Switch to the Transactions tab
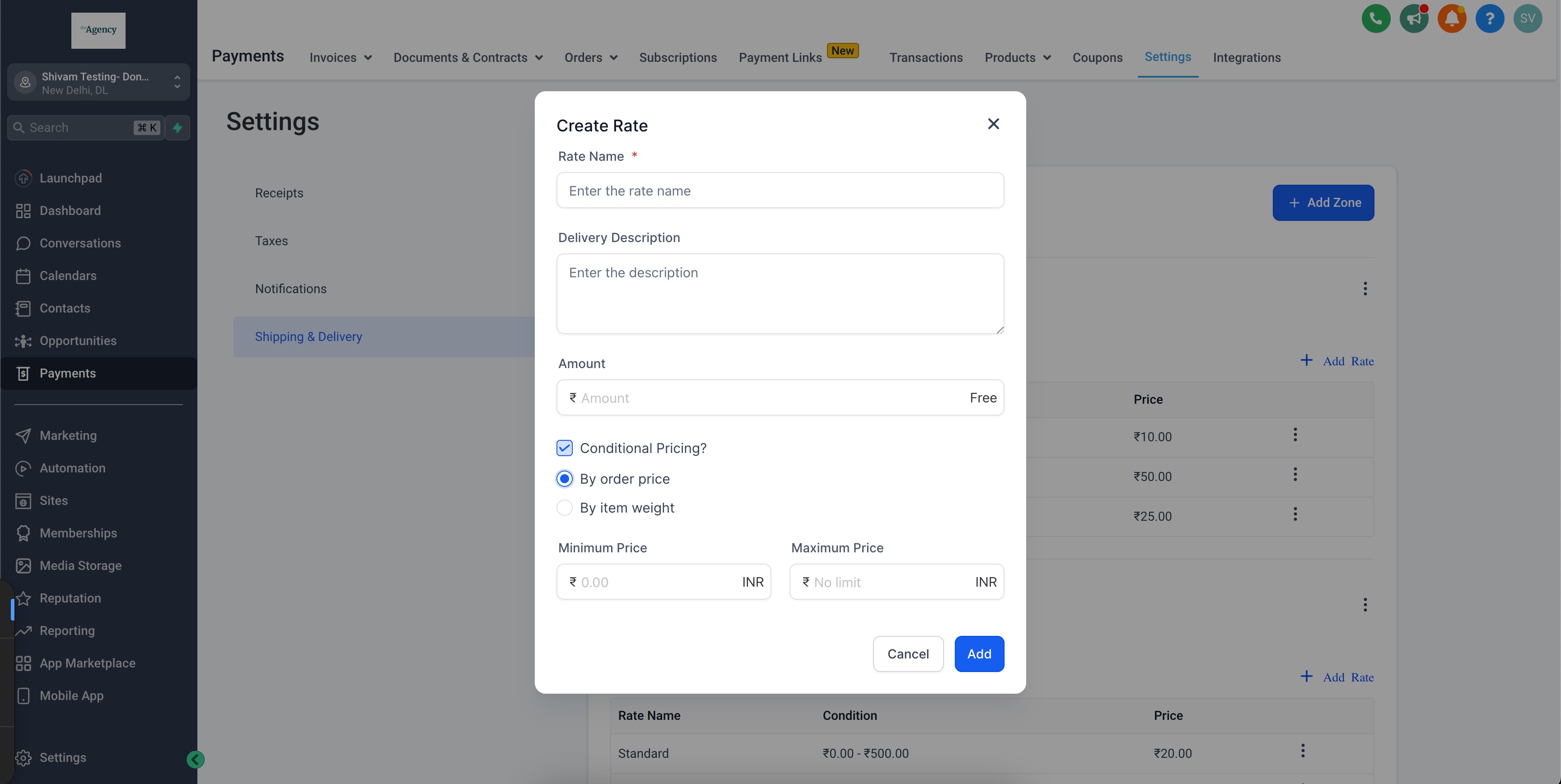This screenshot has width=1561, height=784. [925, 57]
